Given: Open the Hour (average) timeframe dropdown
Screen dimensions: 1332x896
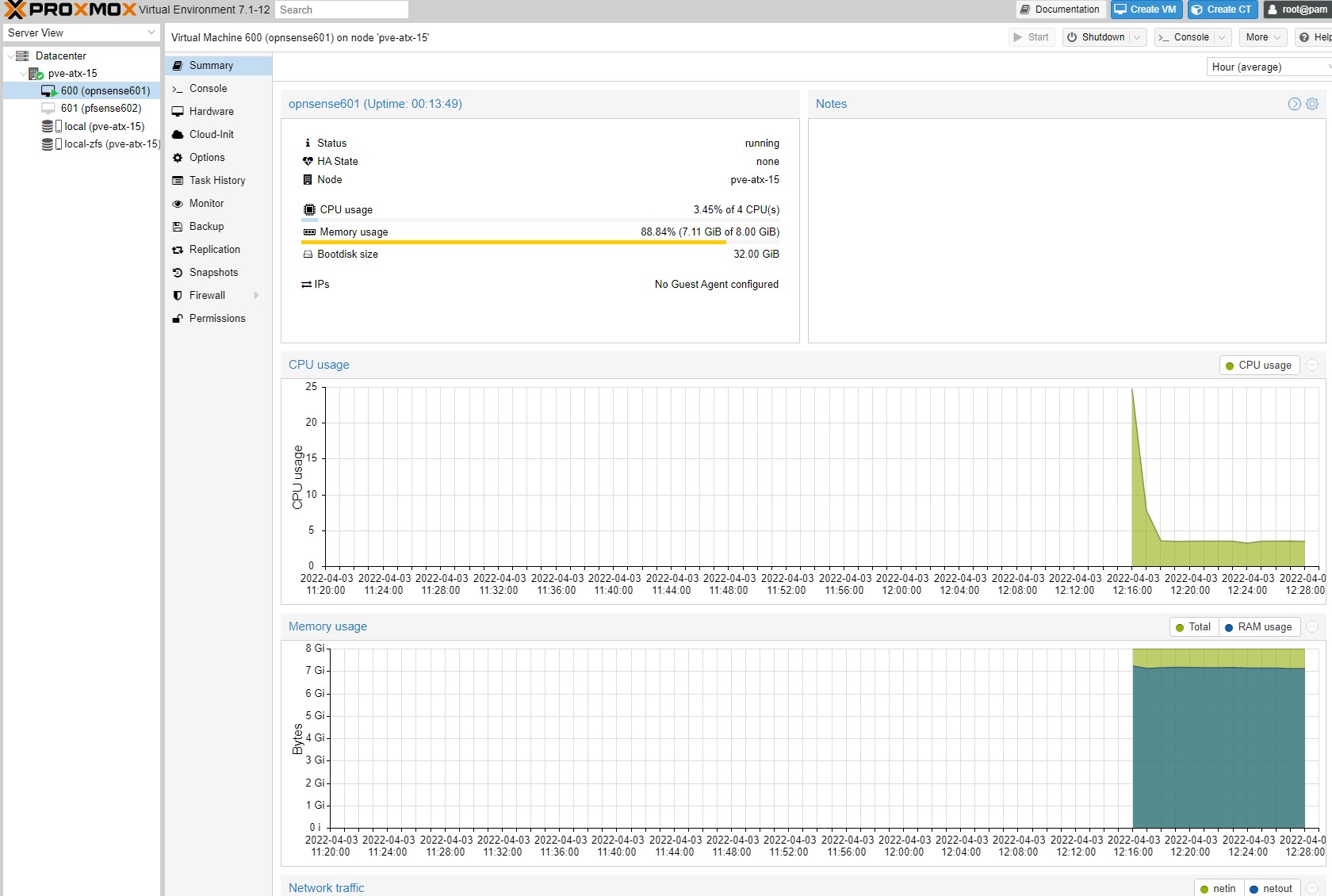Looking at the screenshot, I should pos(1269,67).
